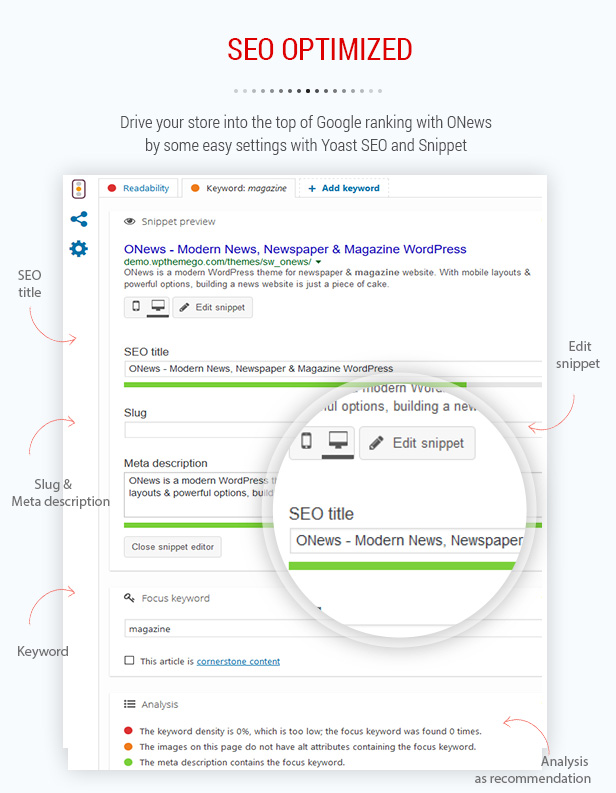Image resolution: width=616 pixels, height=793 pixels.
Task: Switch to small desktop preview toggle
Action: point(157,307)
